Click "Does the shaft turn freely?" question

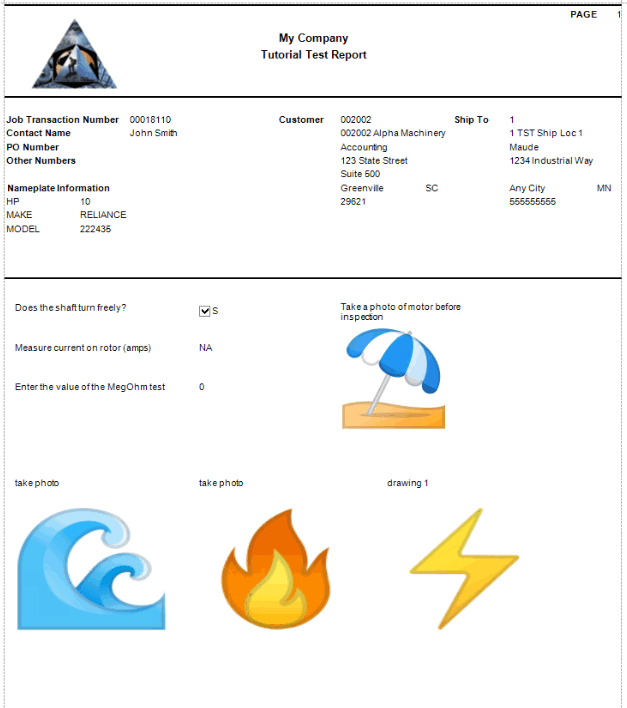pos(70,308)
